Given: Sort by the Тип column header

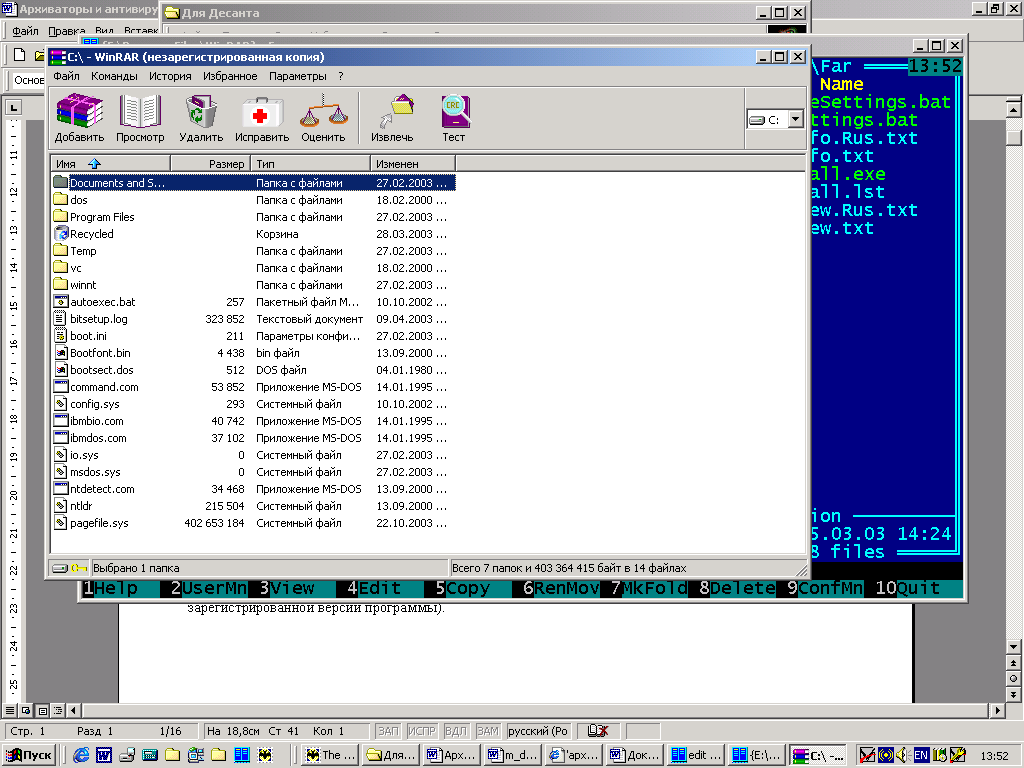Looking at the screenshot, I should click(x=310, y=164).
